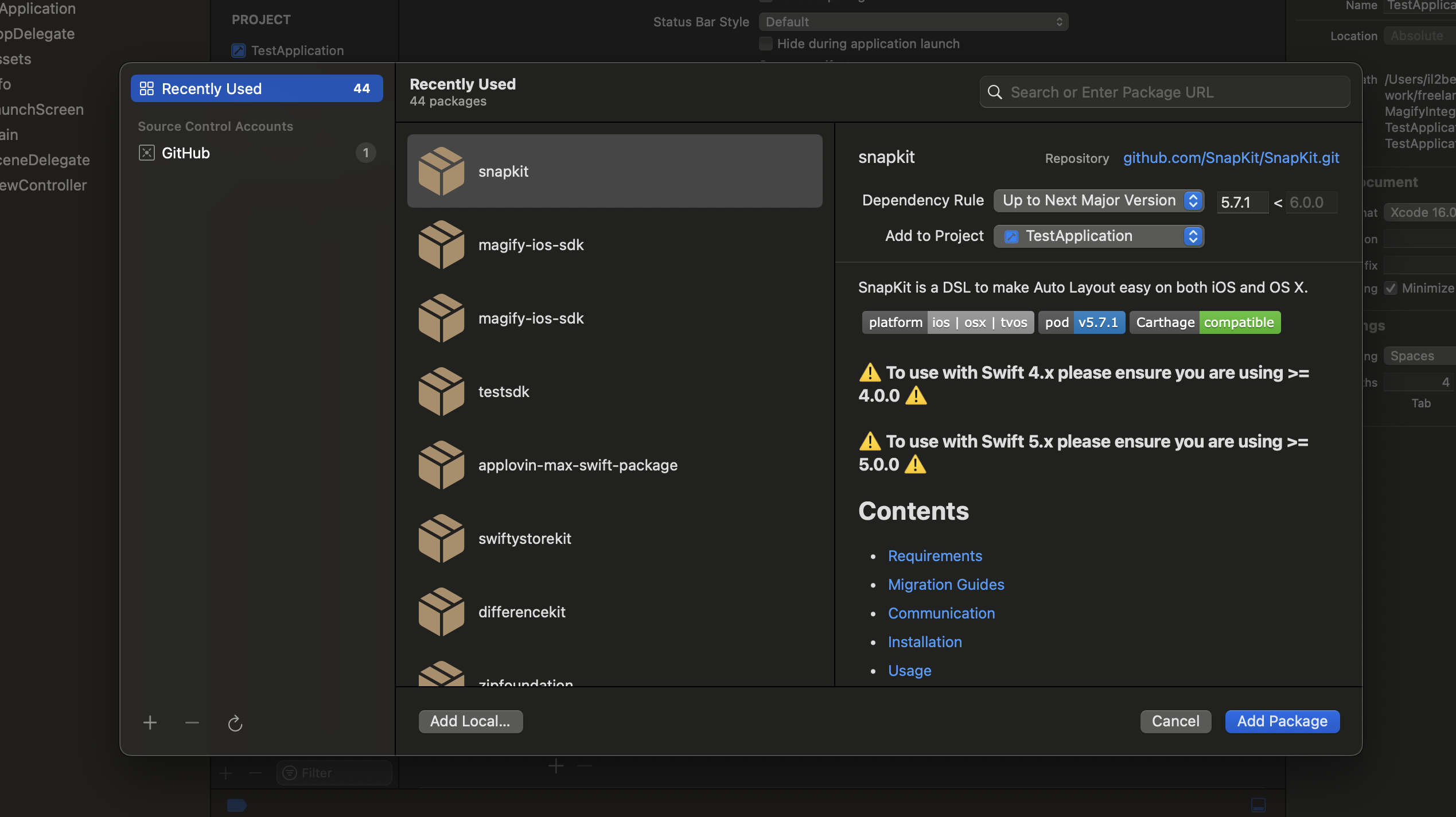Viewport: 1456px width, 817px height.
Task: Open the Dependency Rule dropdown
Action: [x=1099, y=200]
